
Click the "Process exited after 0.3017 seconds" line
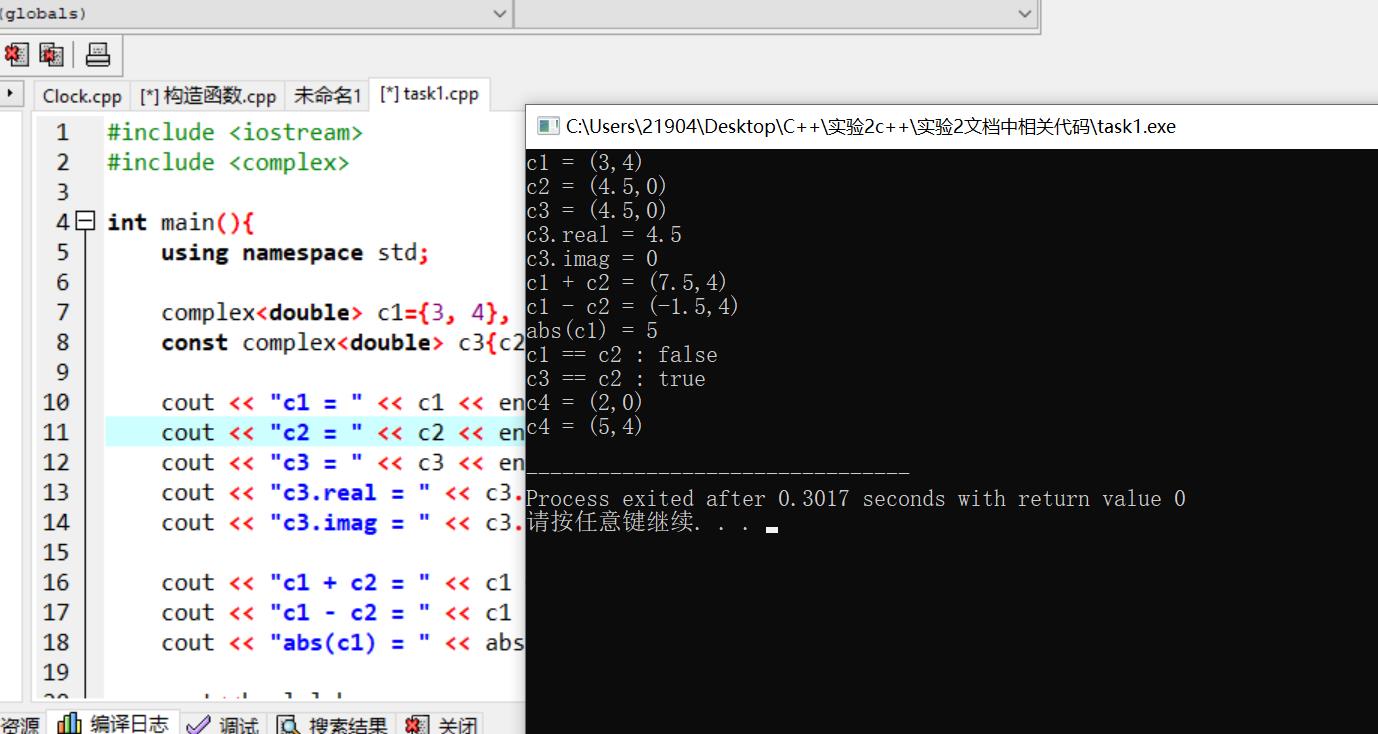[856, 498]
